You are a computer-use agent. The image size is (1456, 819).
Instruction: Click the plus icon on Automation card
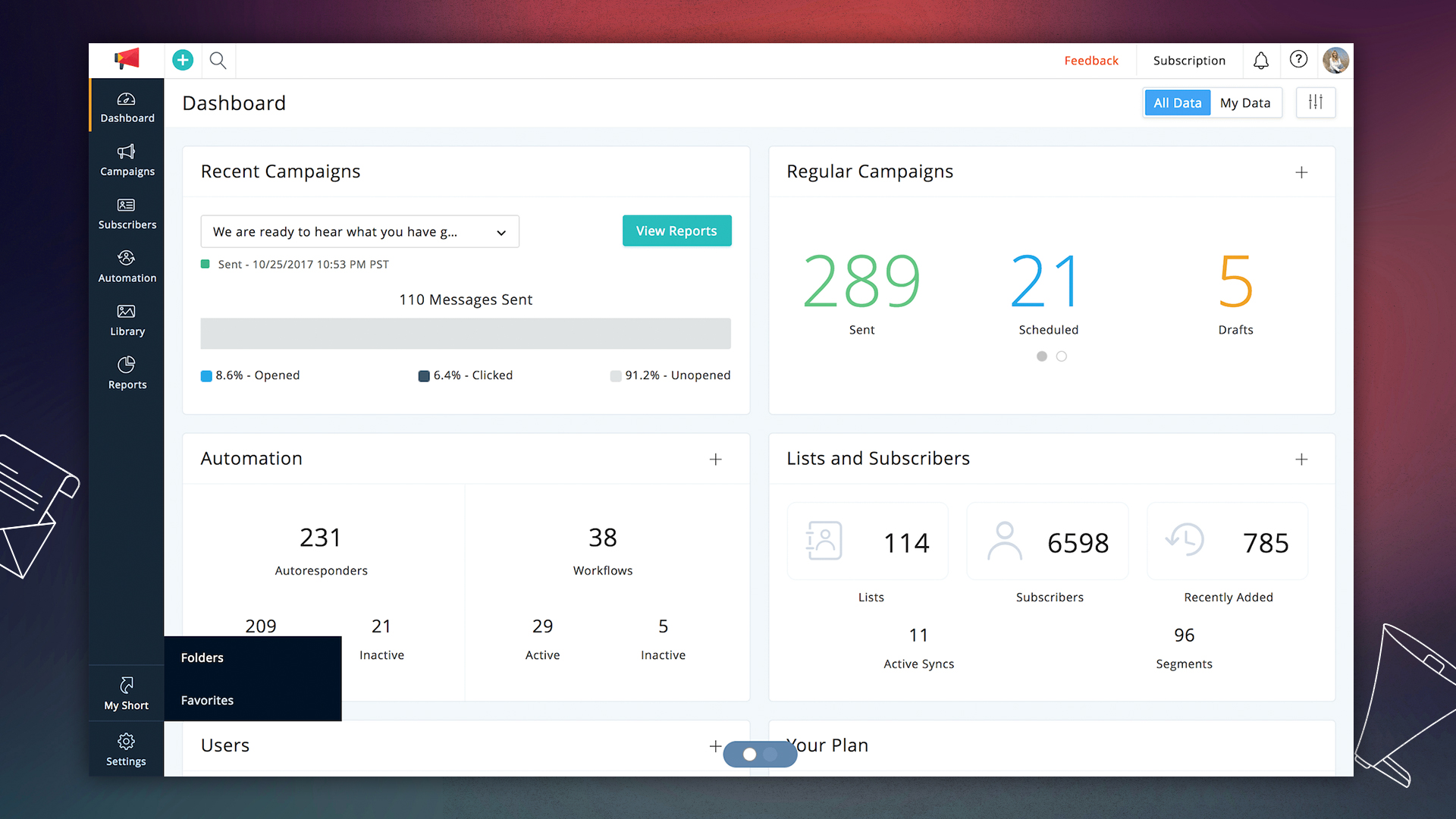[715, 459]
